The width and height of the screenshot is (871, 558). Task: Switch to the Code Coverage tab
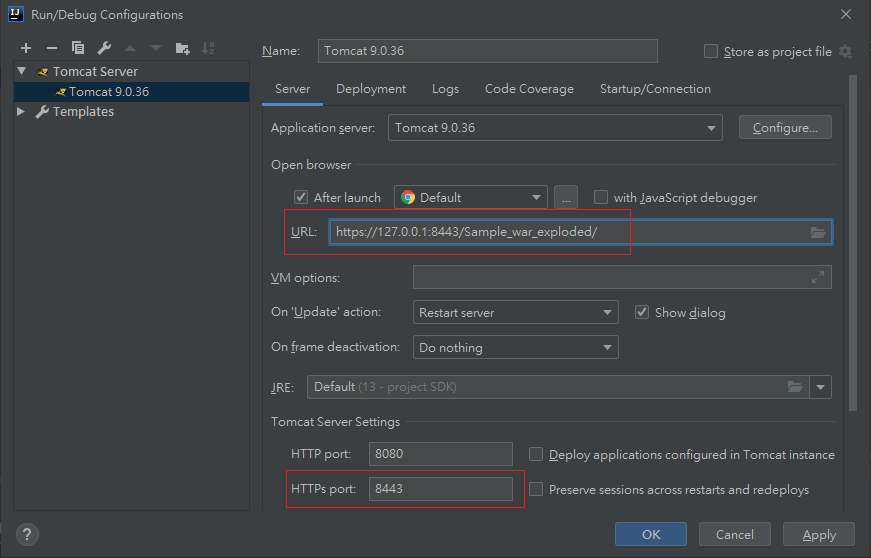pyautogui.click(x=529, y=89)
